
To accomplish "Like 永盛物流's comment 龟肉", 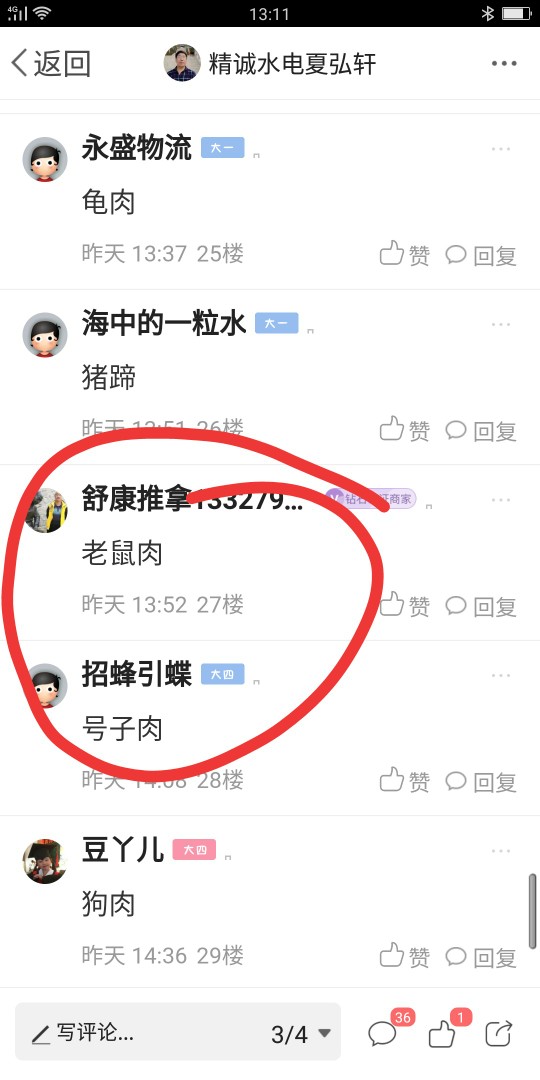I will click(405, 254).
